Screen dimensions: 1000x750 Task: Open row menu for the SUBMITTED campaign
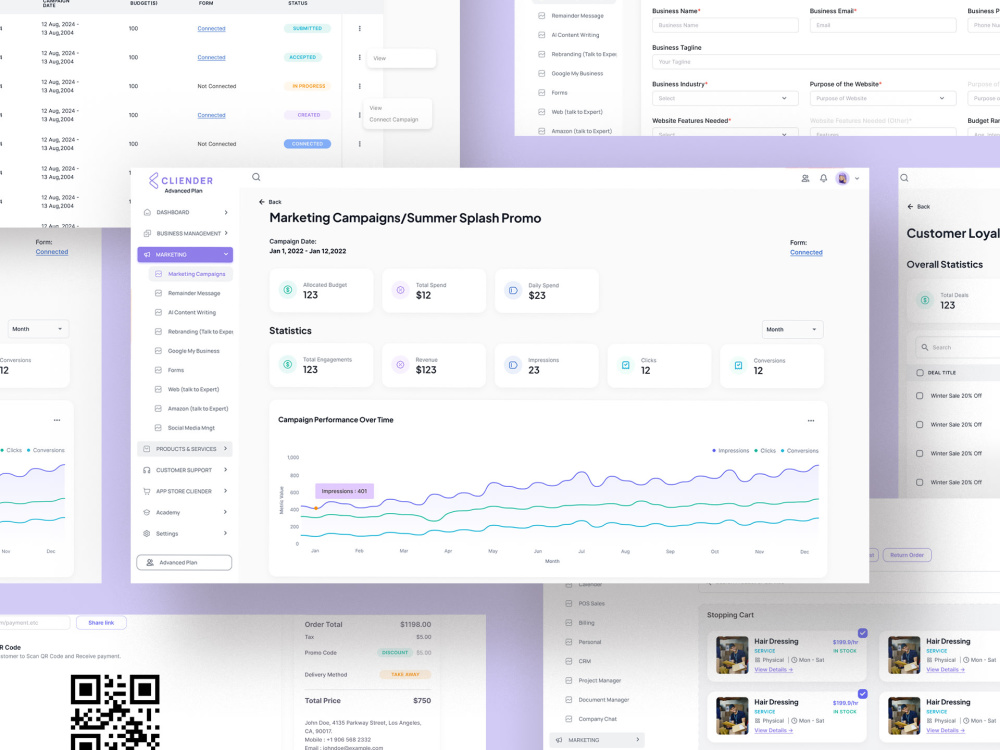click(360, 29)
